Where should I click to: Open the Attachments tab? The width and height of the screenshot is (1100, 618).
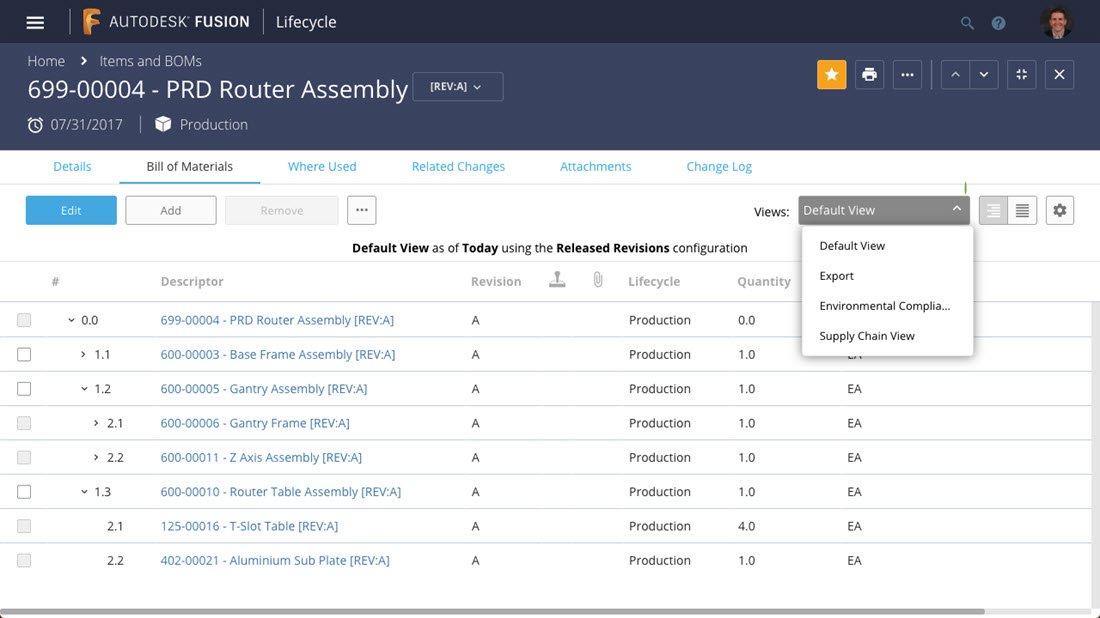pos(596,166)
